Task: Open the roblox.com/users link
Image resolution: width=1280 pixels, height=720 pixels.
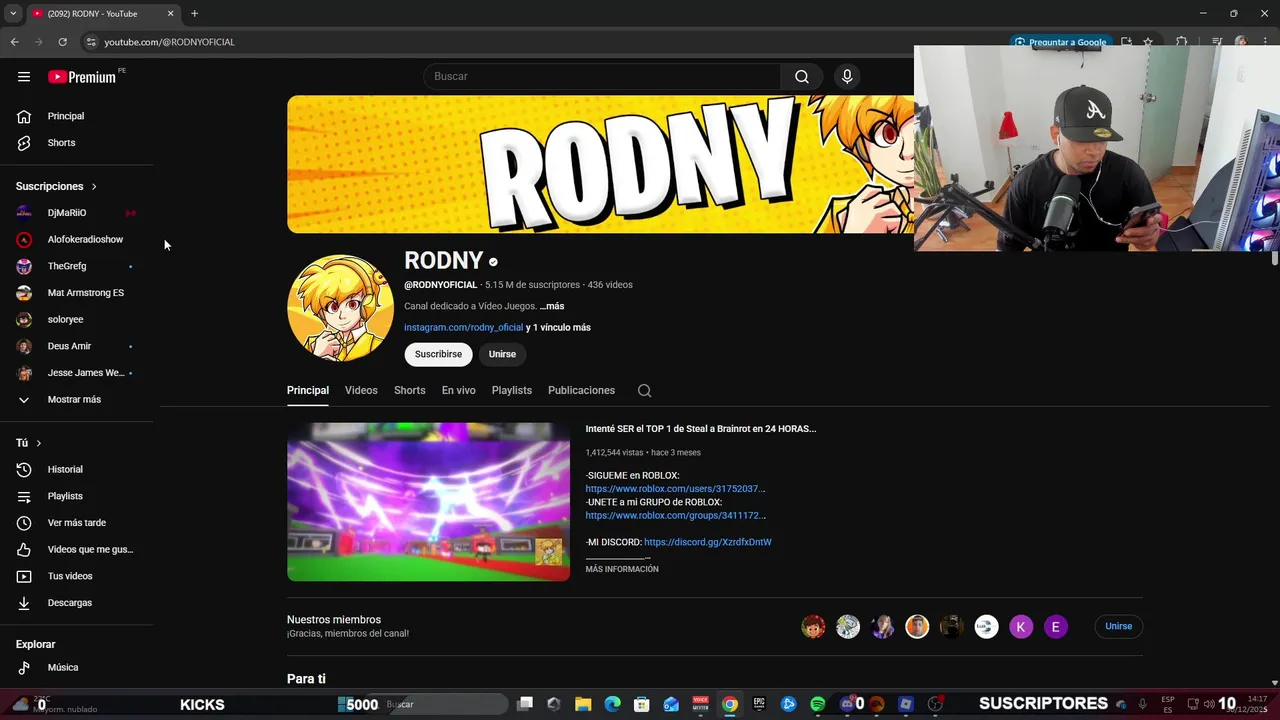Action: click(675, 489)
